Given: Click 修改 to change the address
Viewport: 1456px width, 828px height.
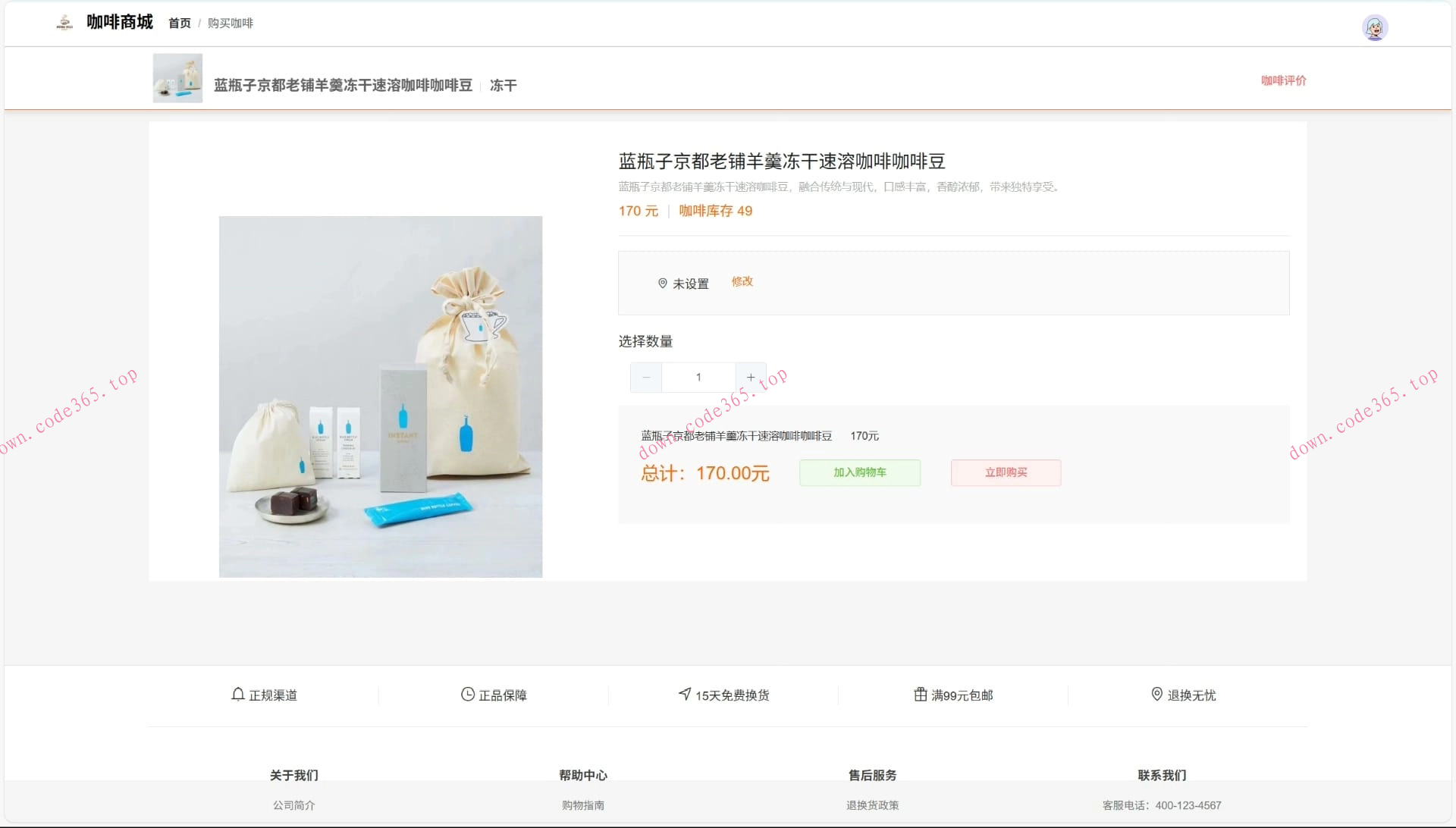Looking at the screenshot, I should pyautogui.click(x=742, y=281).
